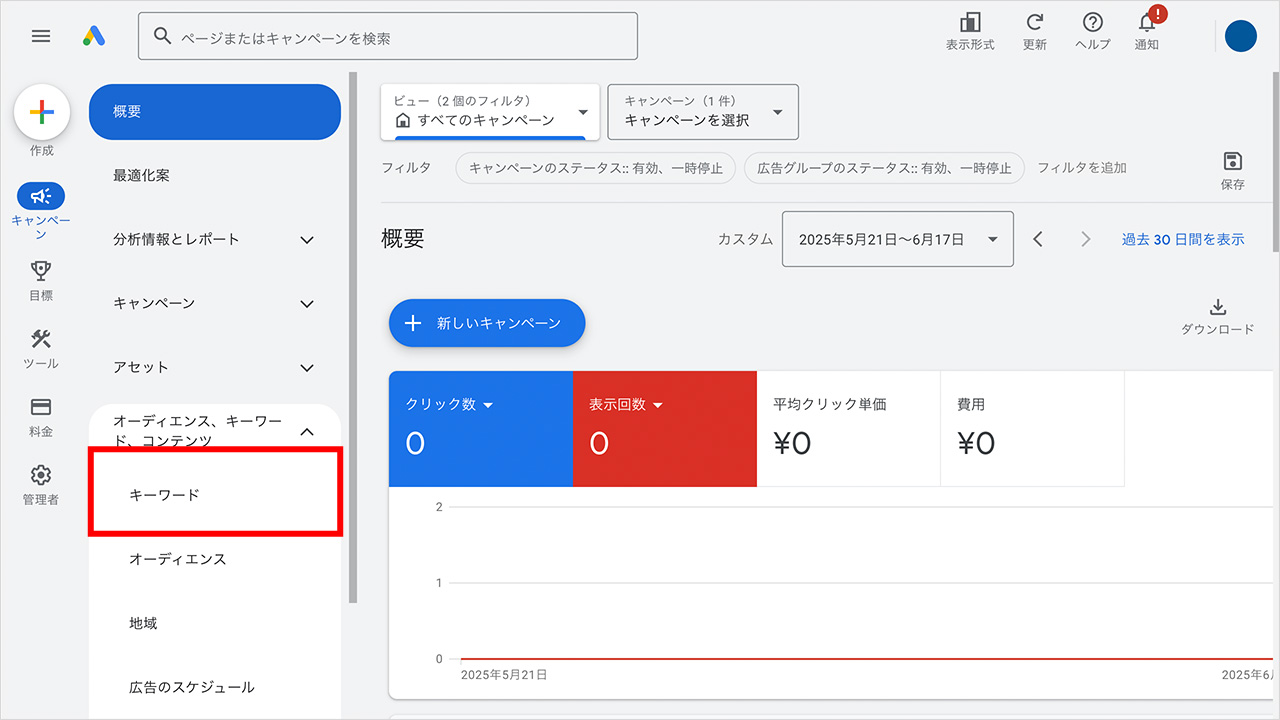This screenshot has width=1280, height=720.
Task: Click the 新しいキャンペーン button
Action: [x=487, y=323]
